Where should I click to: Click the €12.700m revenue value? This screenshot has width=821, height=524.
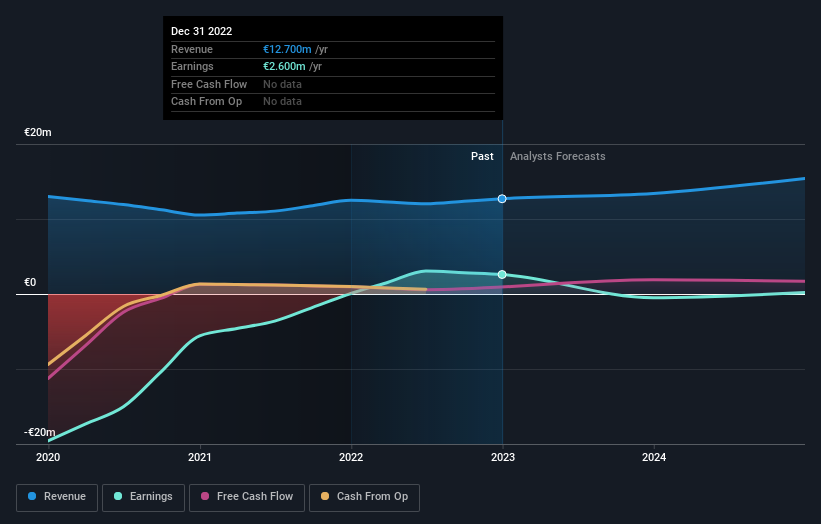point(287,49)
